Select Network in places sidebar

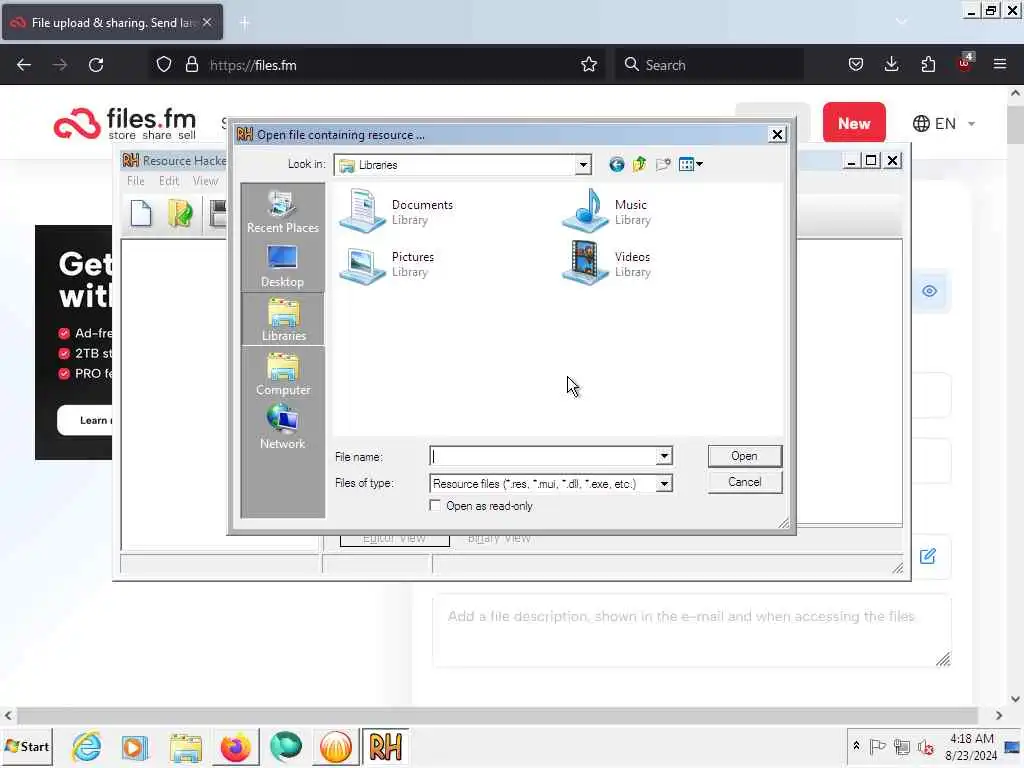click(x=283, y=427)
